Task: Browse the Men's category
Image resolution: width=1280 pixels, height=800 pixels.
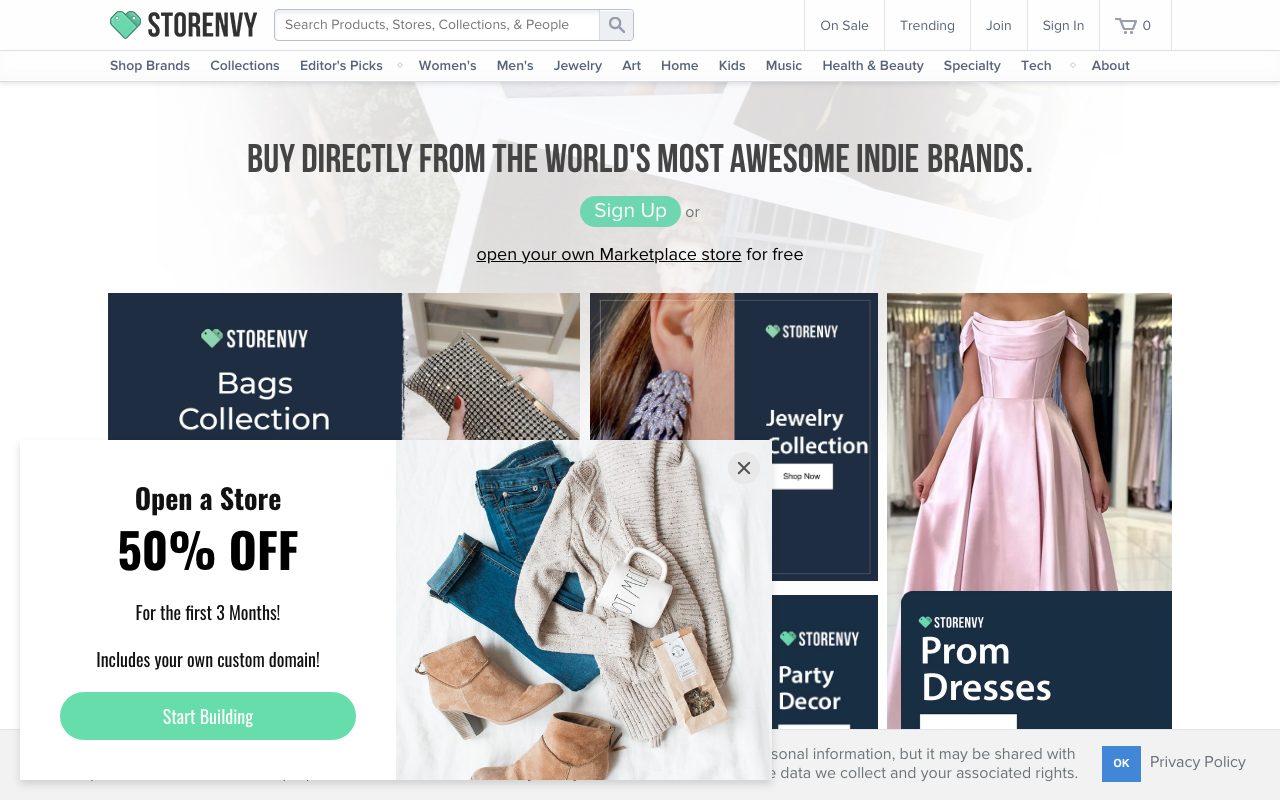Action: (515, 65)
